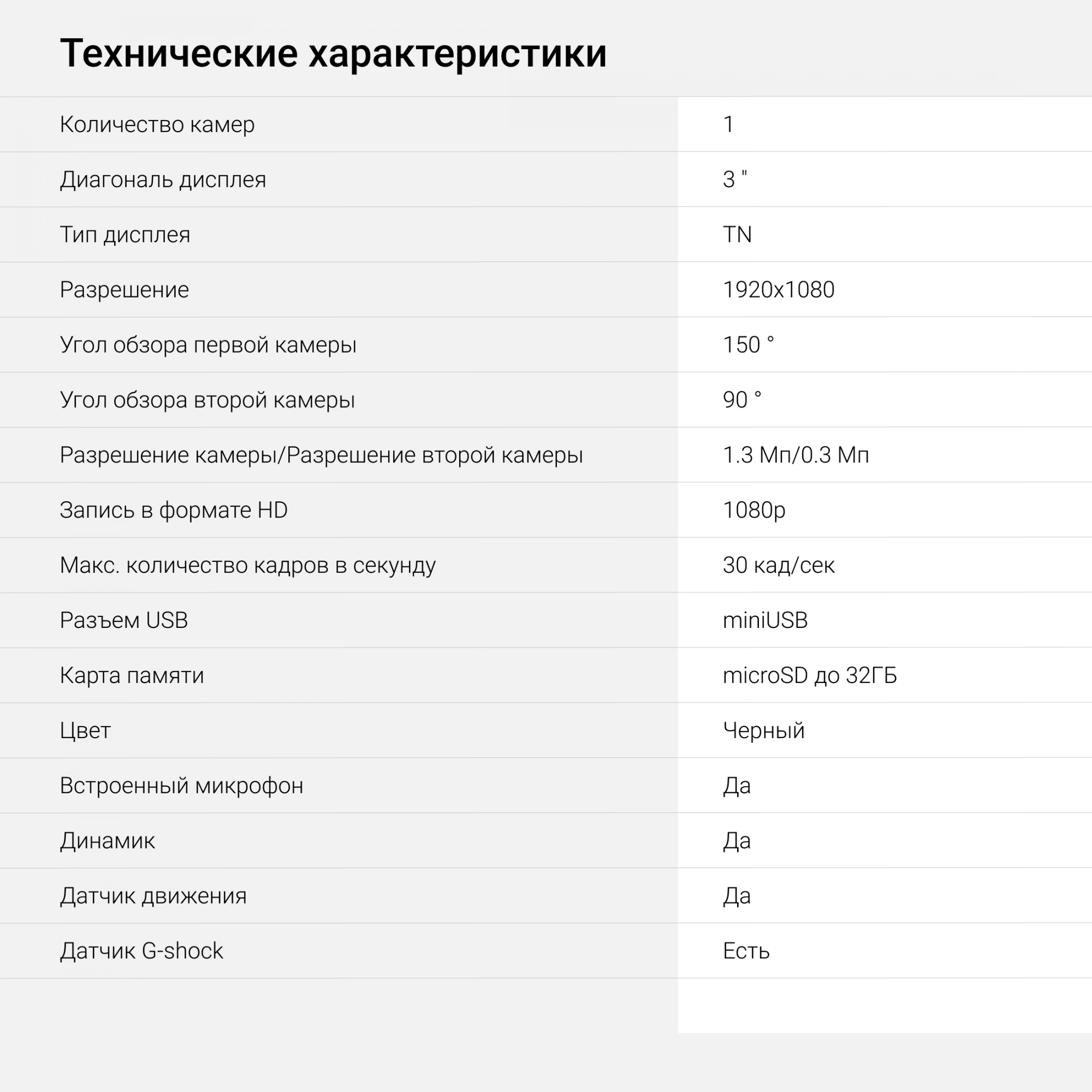1092x1092 pixels.
Task: Click the 'Да' value for 'Динамик'
Action: coord(737,841)
